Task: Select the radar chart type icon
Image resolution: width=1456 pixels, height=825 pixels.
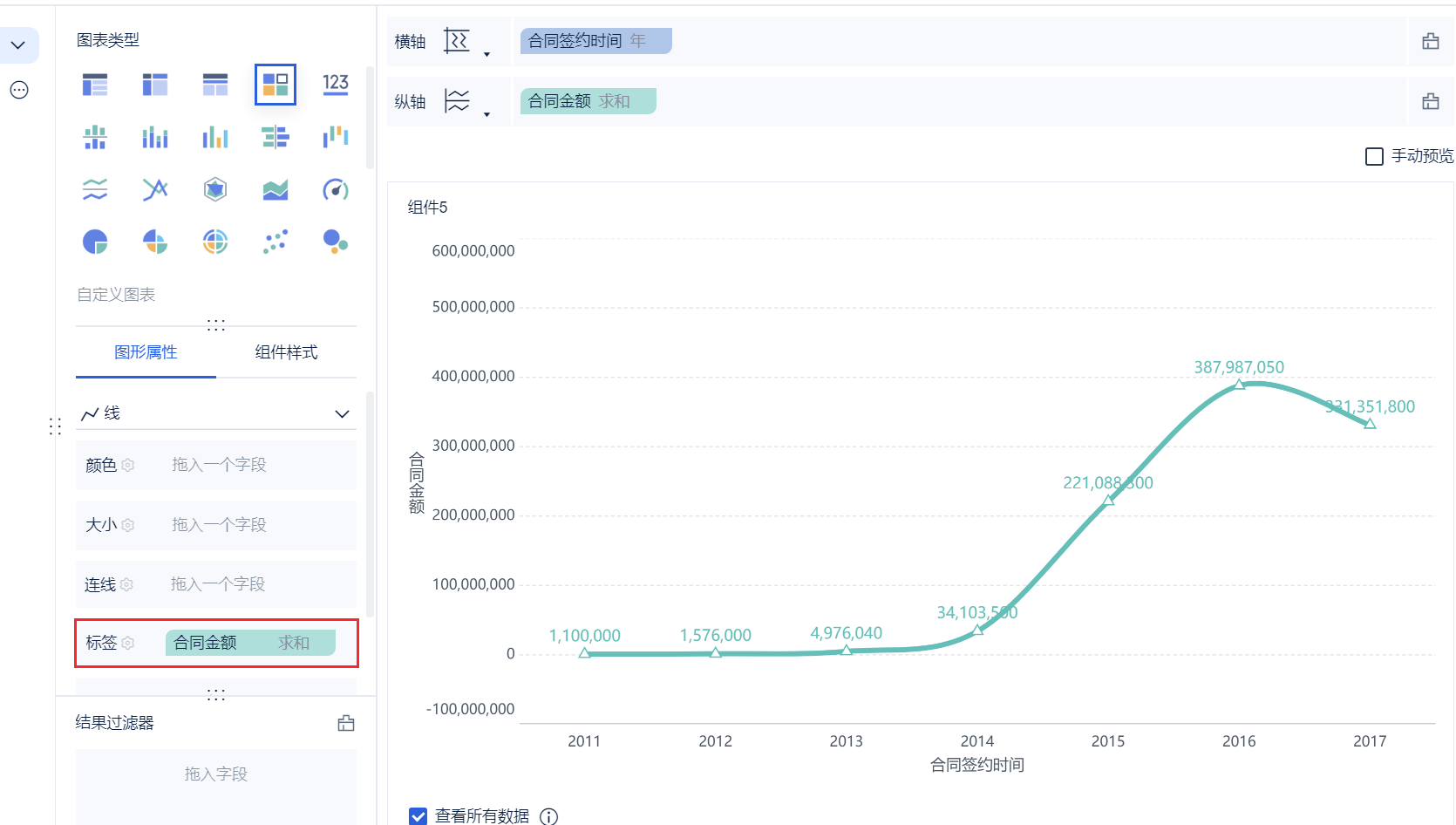Action: (215, 189)
